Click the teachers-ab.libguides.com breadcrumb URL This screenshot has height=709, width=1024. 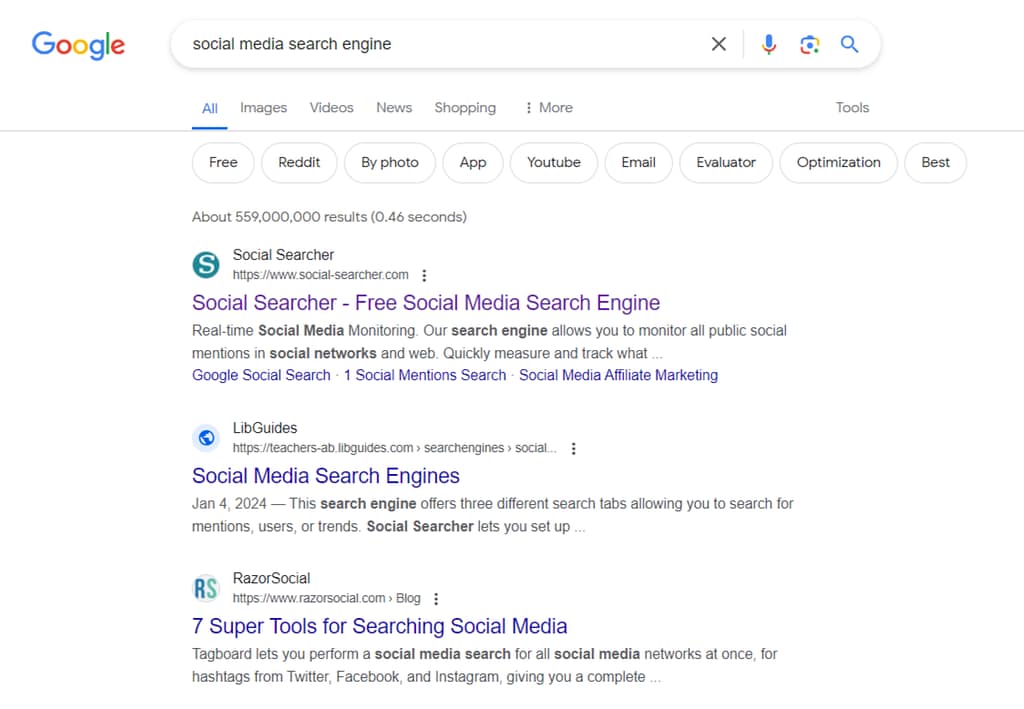[394, 449]
